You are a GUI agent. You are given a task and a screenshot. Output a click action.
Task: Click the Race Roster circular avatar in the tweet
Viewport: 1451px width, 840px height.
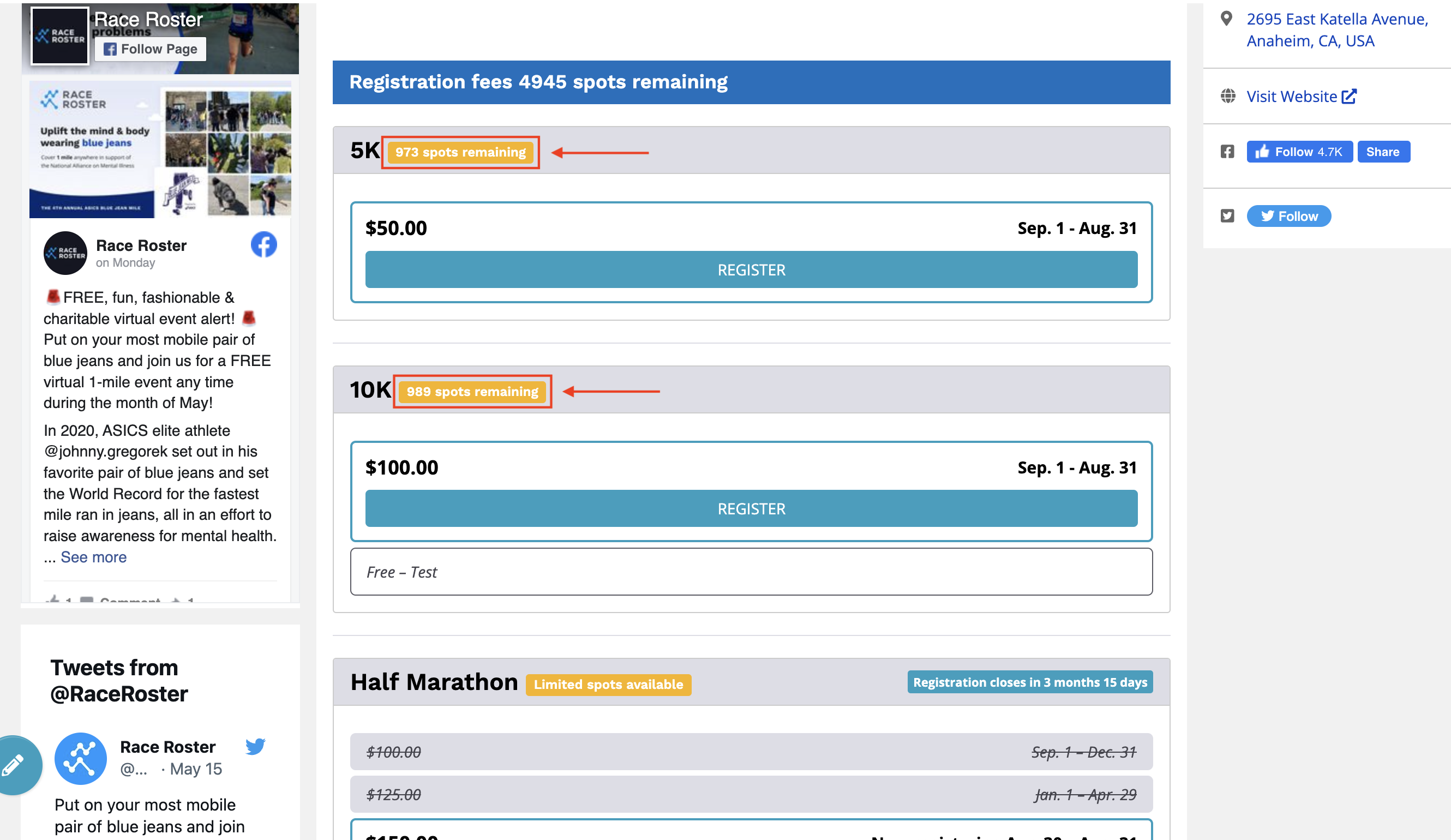80,759
